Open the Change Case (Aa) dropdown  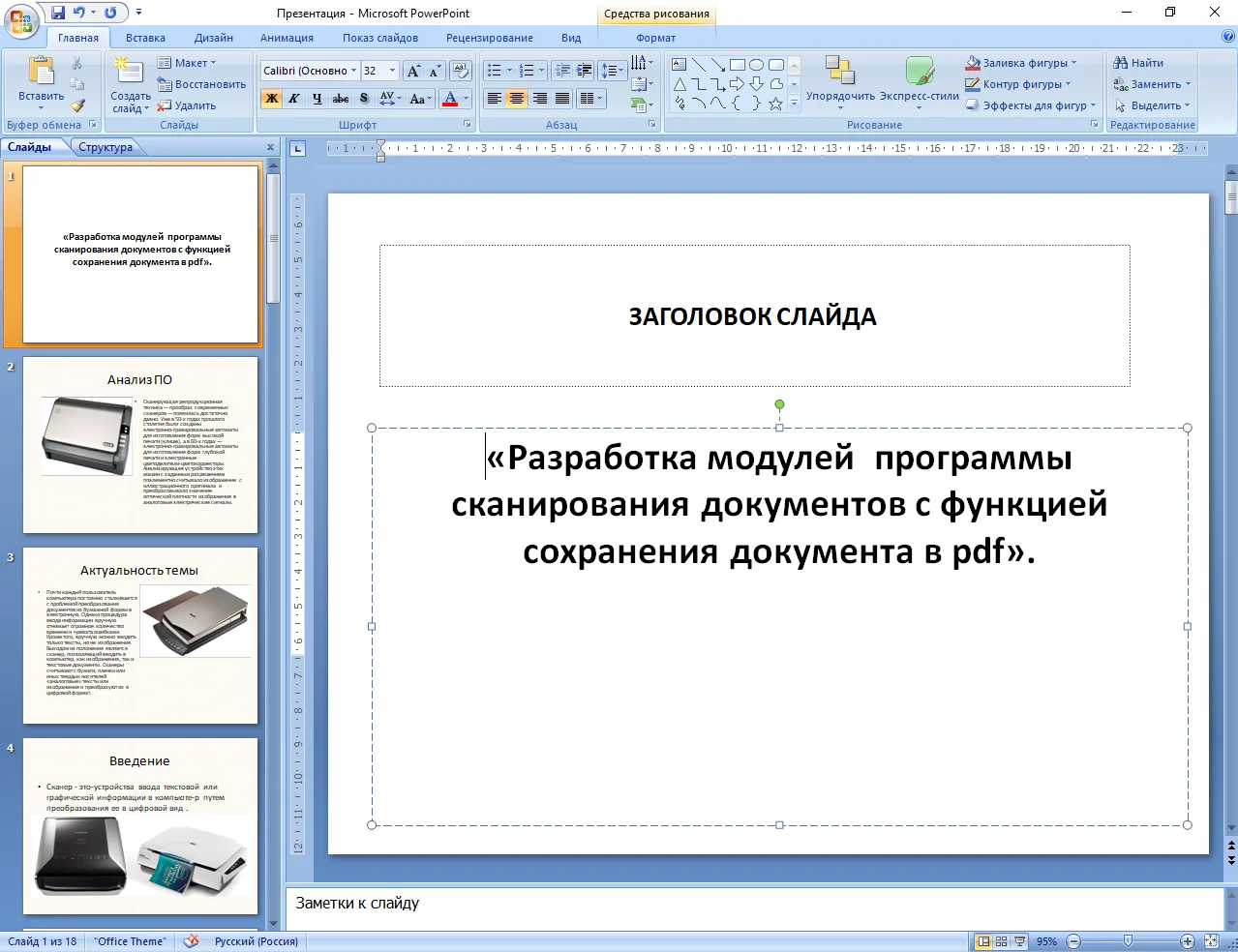[x=419, y=99]
